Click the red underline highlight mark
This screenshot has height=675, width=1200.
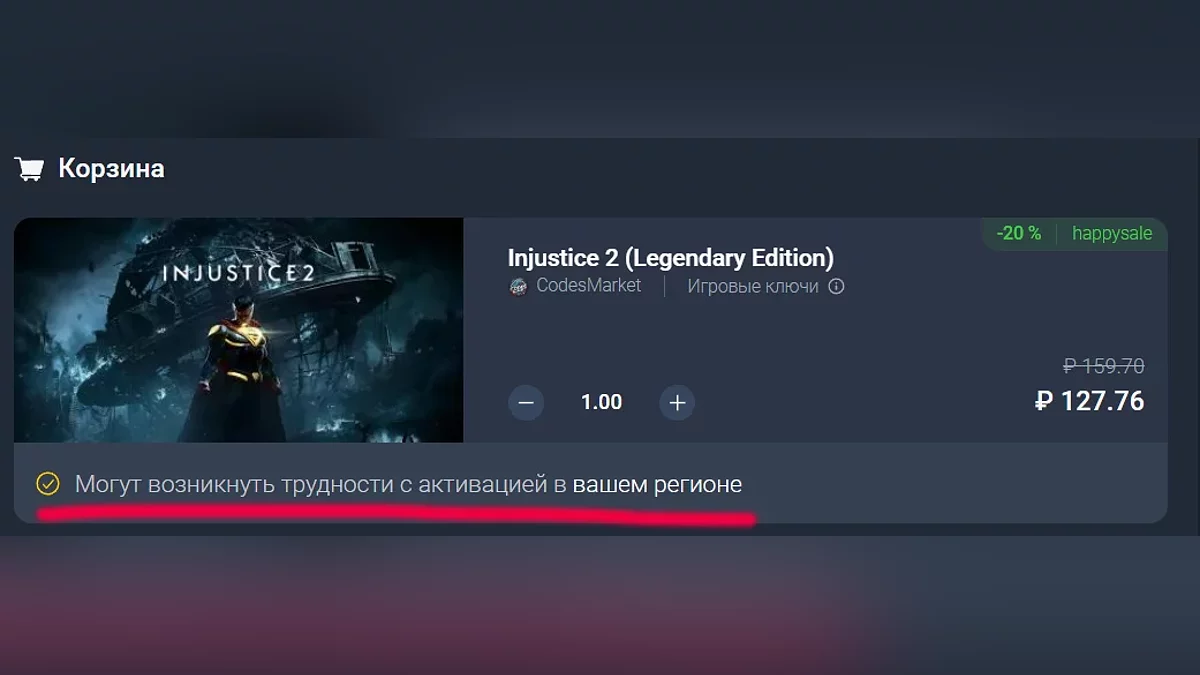396,513
